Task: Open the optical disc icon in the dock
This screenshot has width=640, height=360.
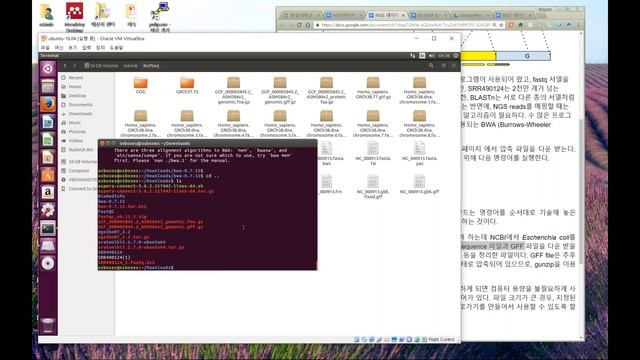Action: [48, 263]
